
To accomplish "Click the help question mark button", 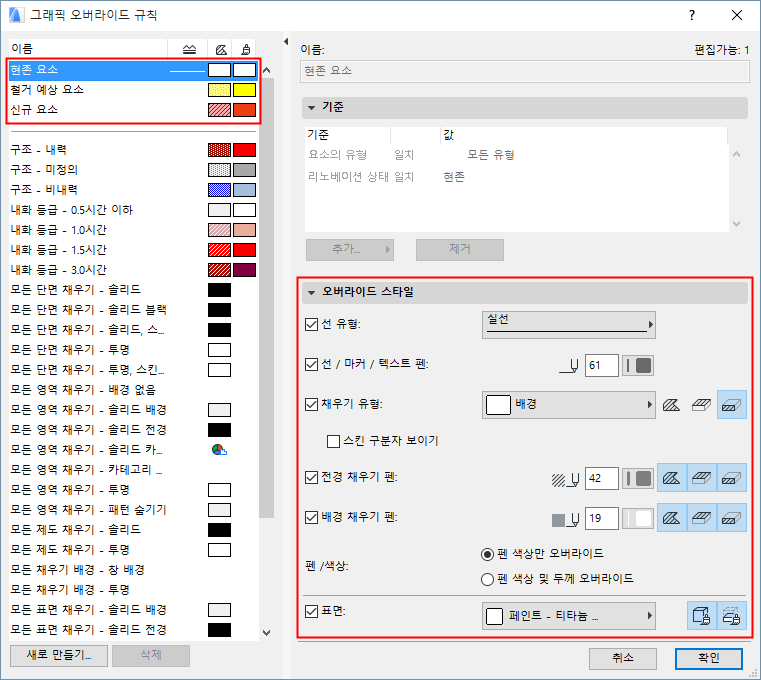I will point(692,15).
